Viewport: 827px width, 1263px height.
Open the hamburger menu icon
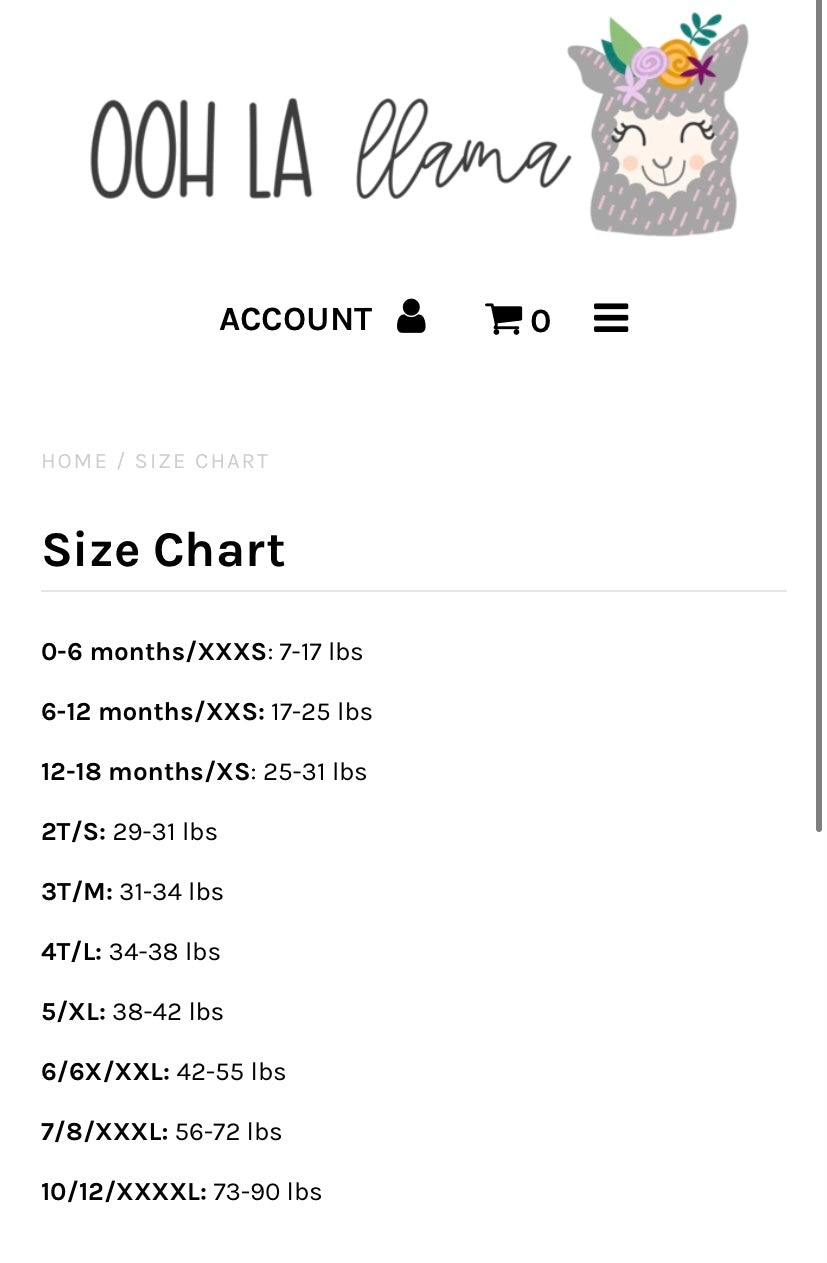tap(611, 319)
